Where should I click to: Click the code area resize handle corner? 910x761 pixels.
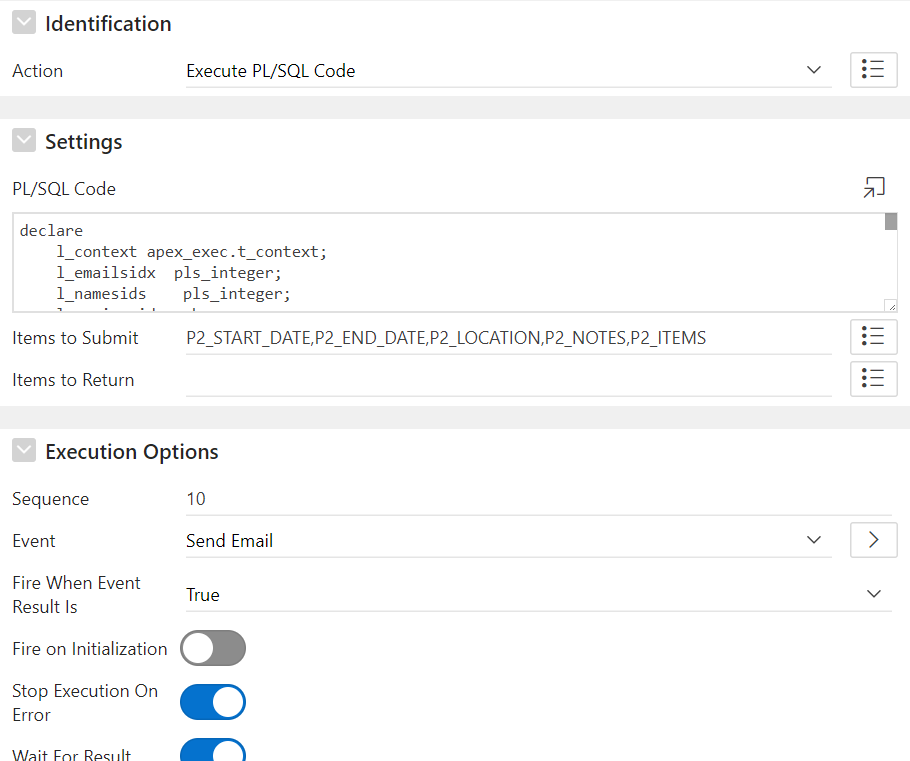(x=890, y=306)
